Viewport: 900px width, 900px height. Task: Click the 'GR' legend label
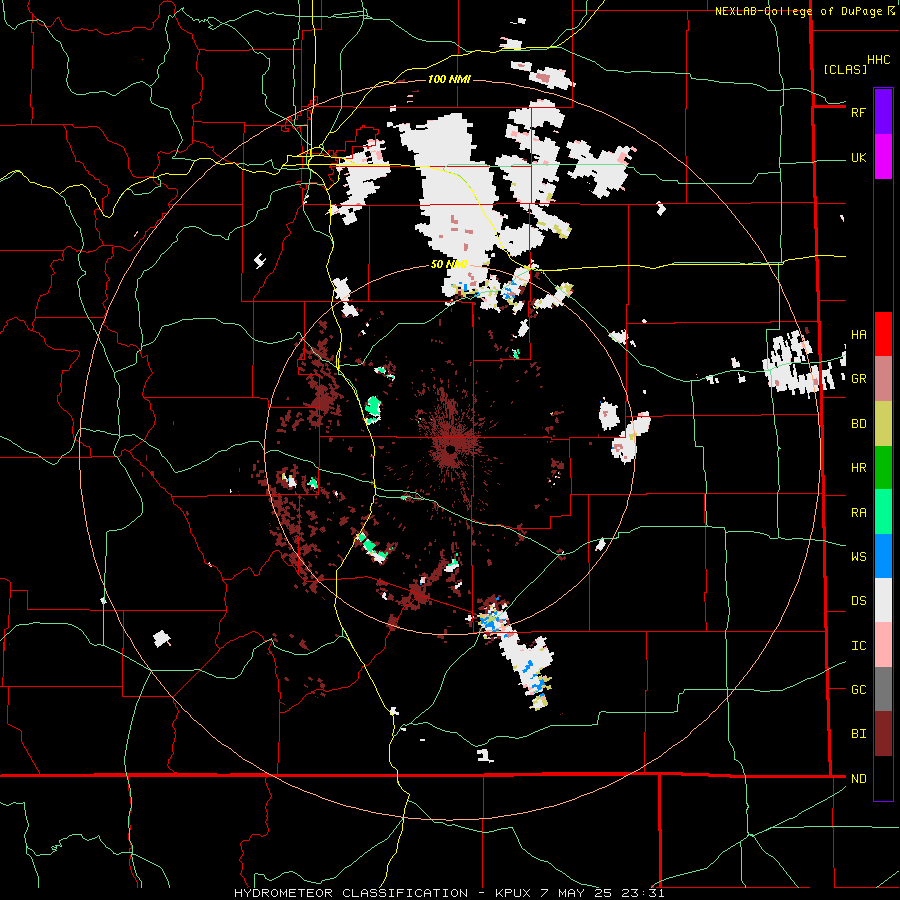pyautogui.click(x=858, y=379)
